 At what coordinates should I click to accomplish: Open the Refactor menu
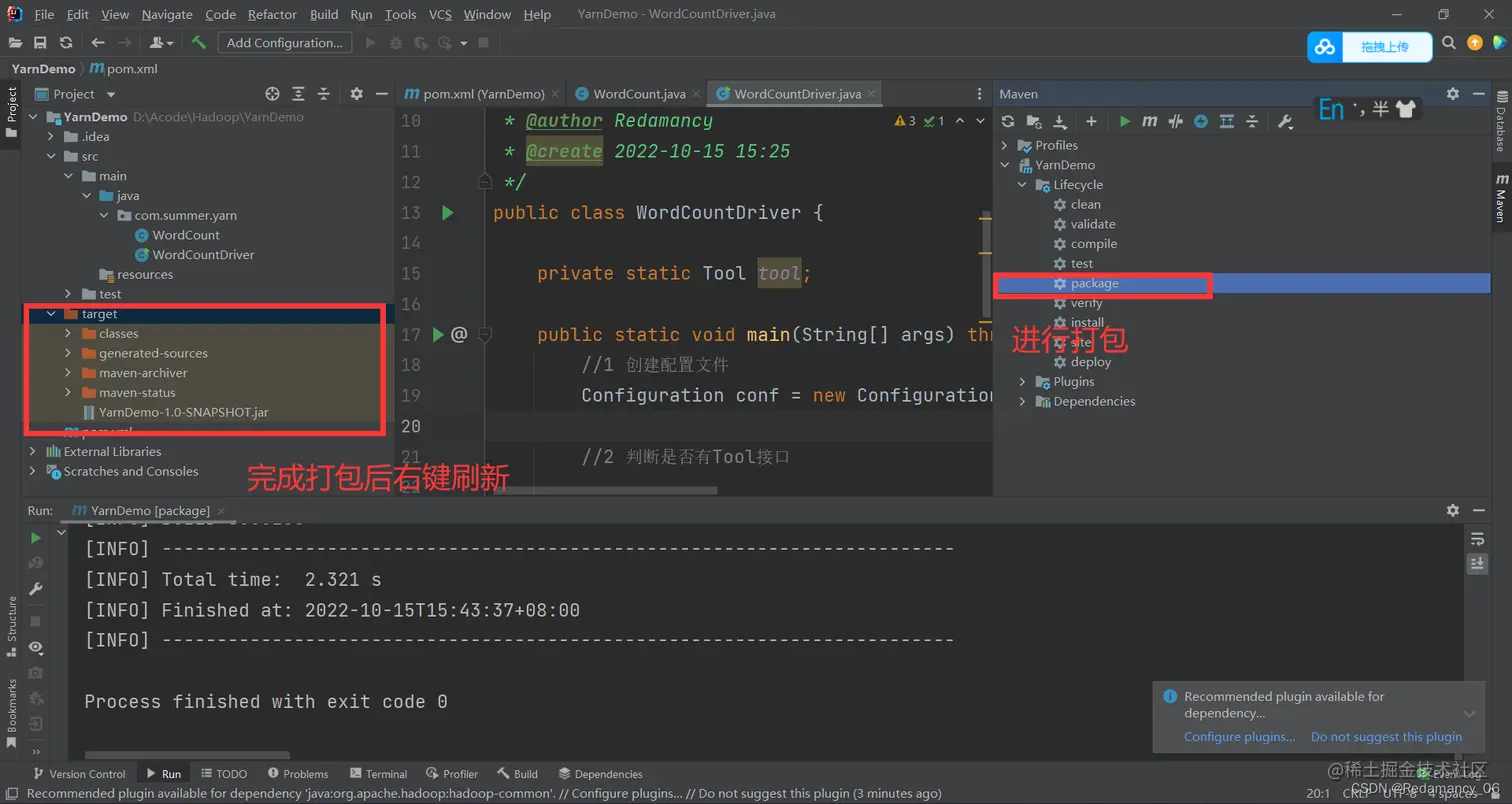click(x=273, y=14)
